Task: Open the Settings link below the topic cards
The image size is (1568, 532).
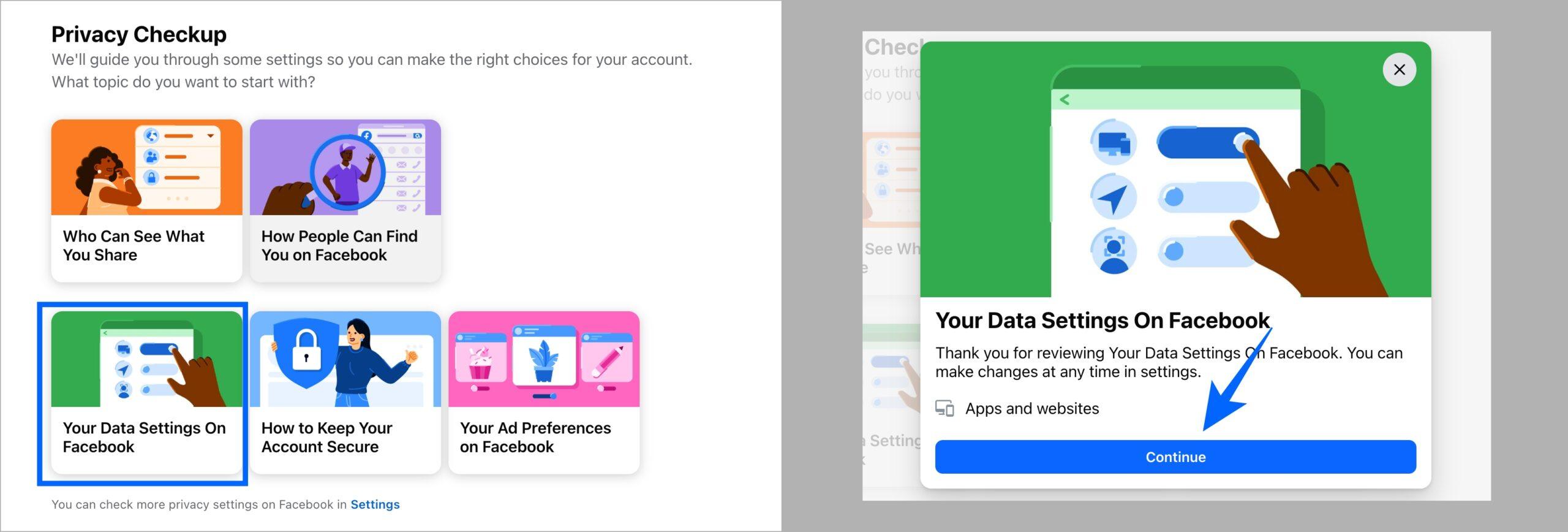Action: coord(375,504)
